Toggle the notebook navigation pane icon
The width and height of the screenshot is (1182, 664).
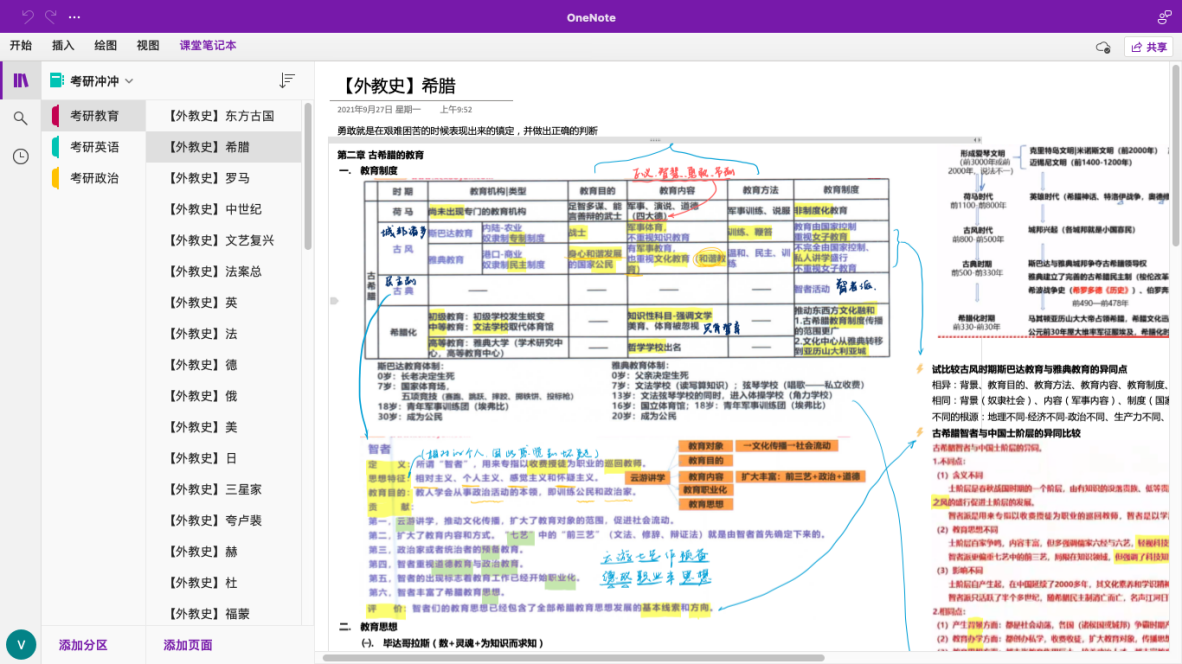20,80
